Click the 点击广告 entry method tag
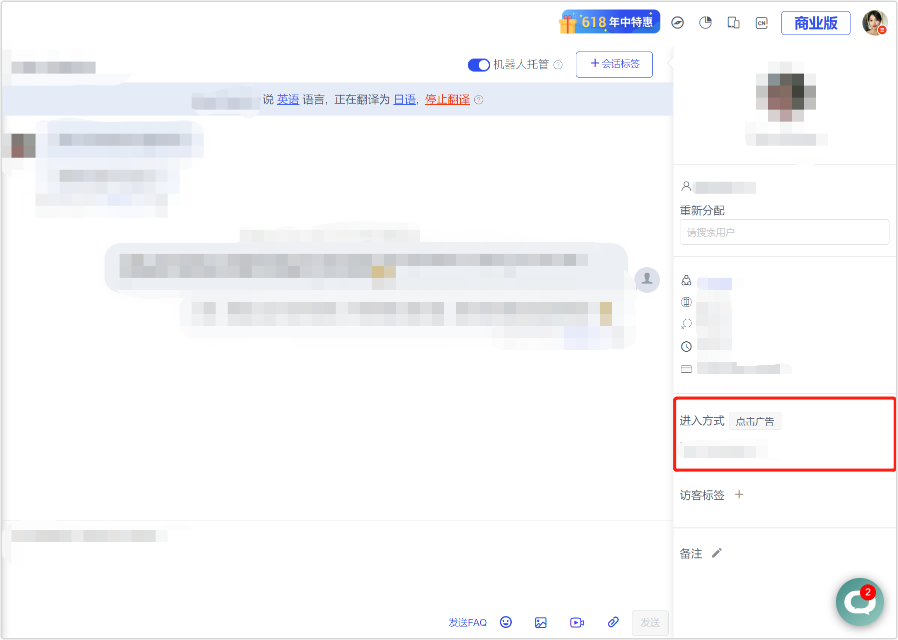This screenshot has height=640, width=898. (755, 420)
